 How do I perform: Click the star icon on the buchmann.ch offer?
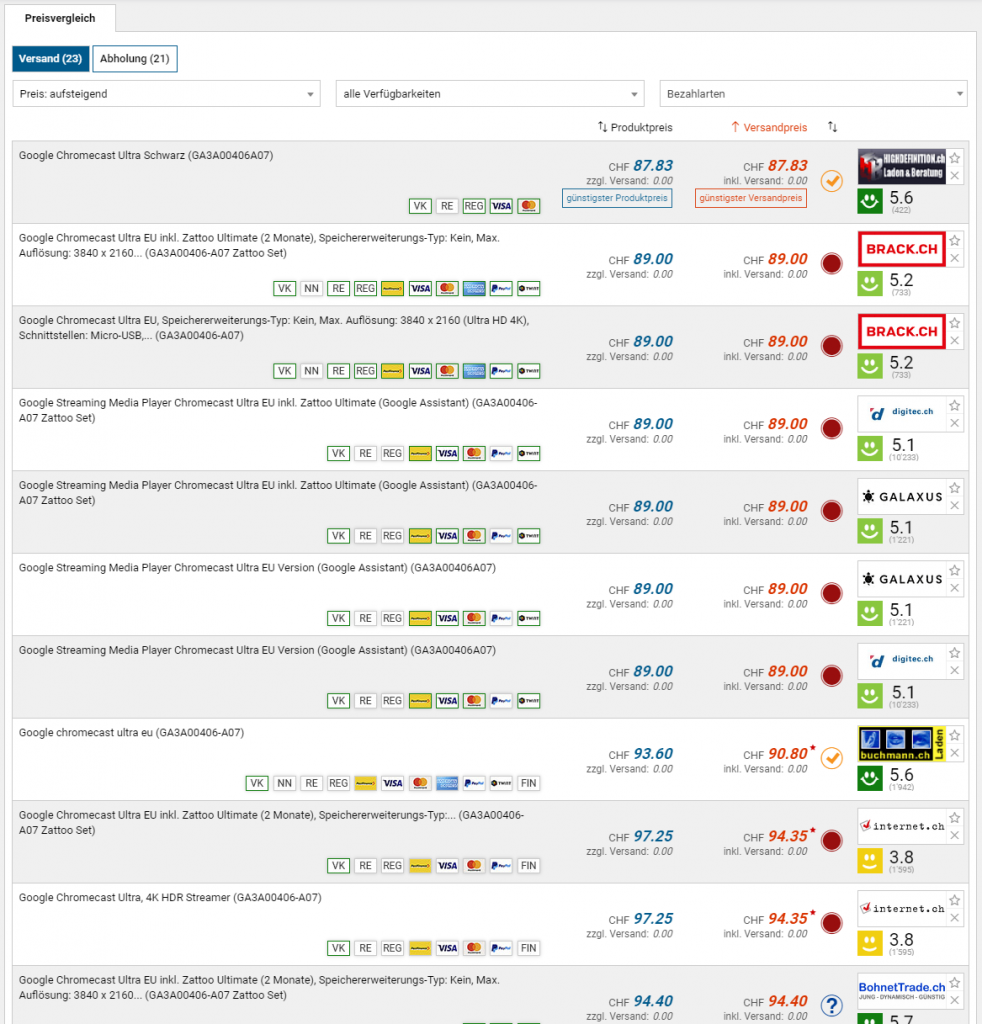[955, 735]
